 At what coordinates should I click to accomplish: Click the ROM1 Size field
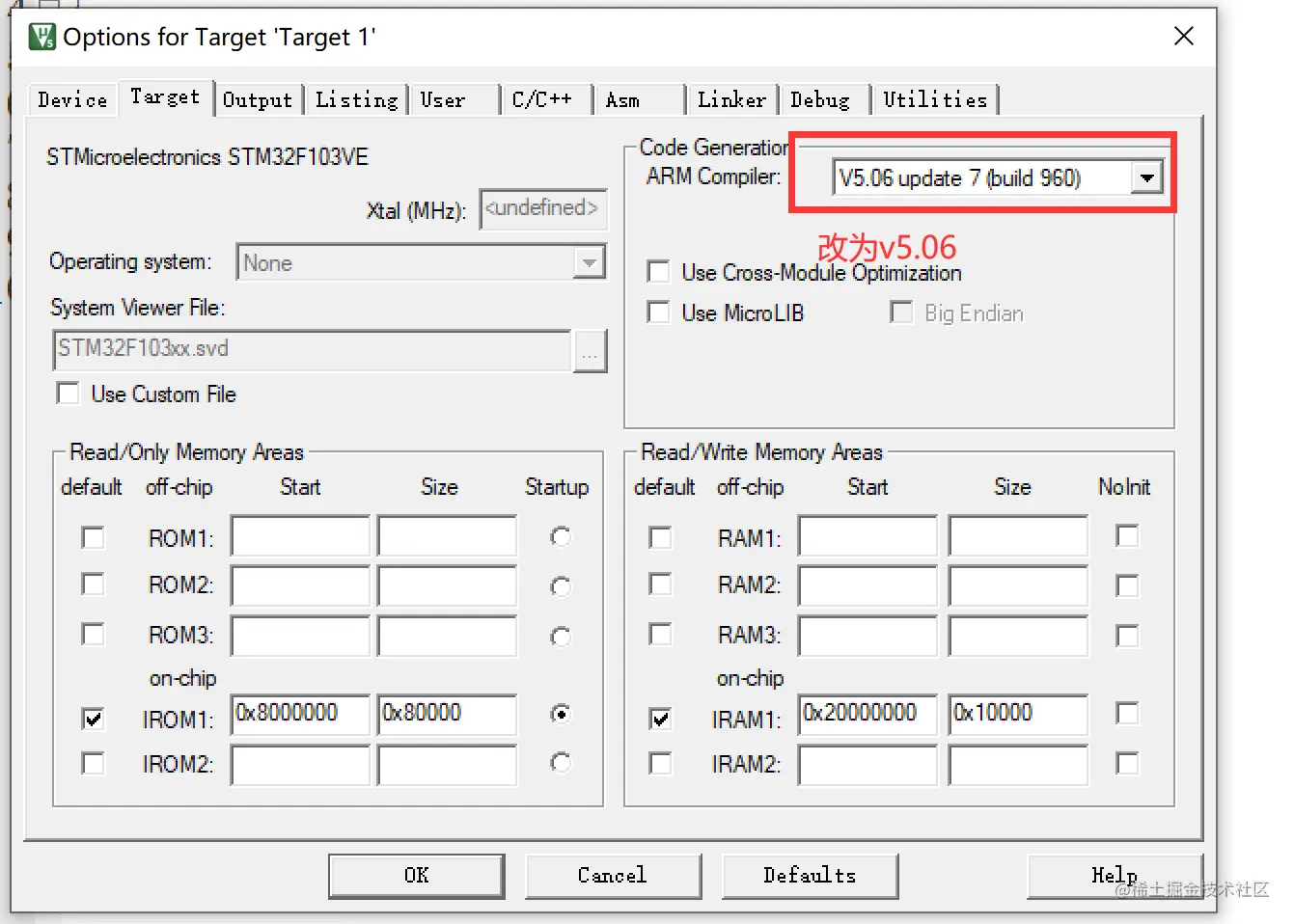point(447,536)
